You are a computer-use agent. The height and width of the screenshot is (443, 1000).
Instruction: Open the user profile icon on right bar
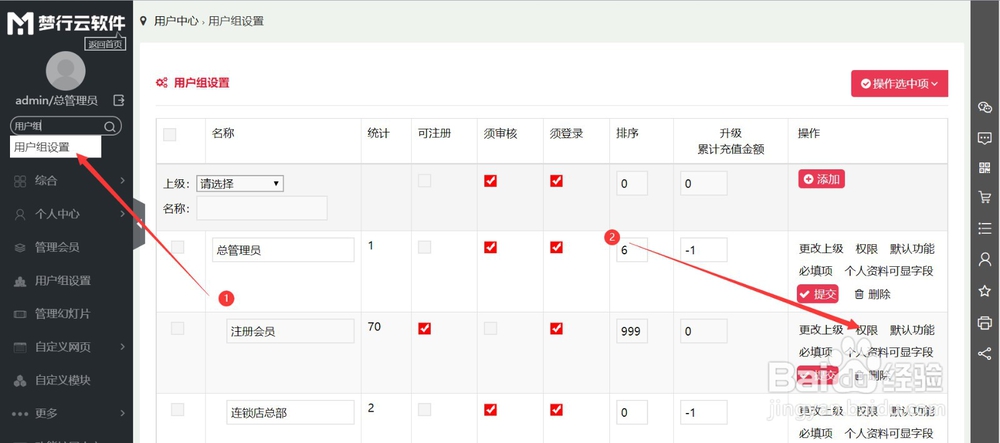coord(985,259)
